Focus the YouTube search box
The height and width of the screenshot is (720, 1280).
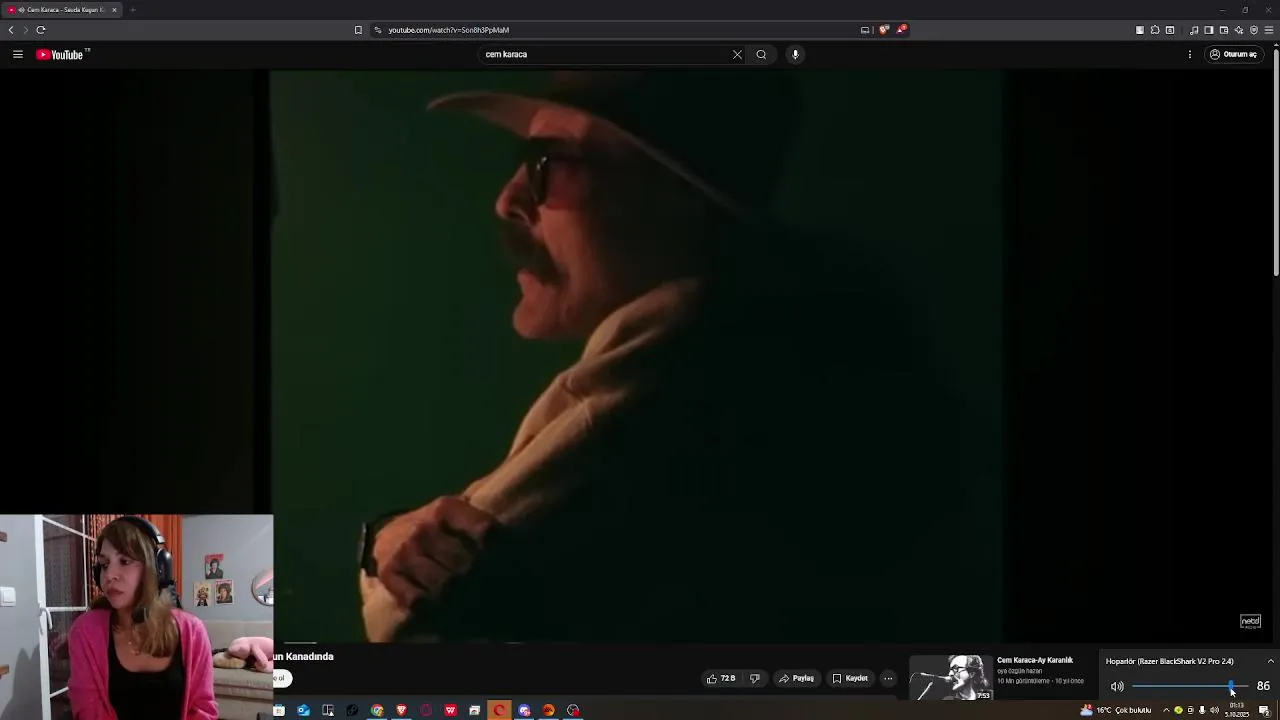[x=605, y=54]
